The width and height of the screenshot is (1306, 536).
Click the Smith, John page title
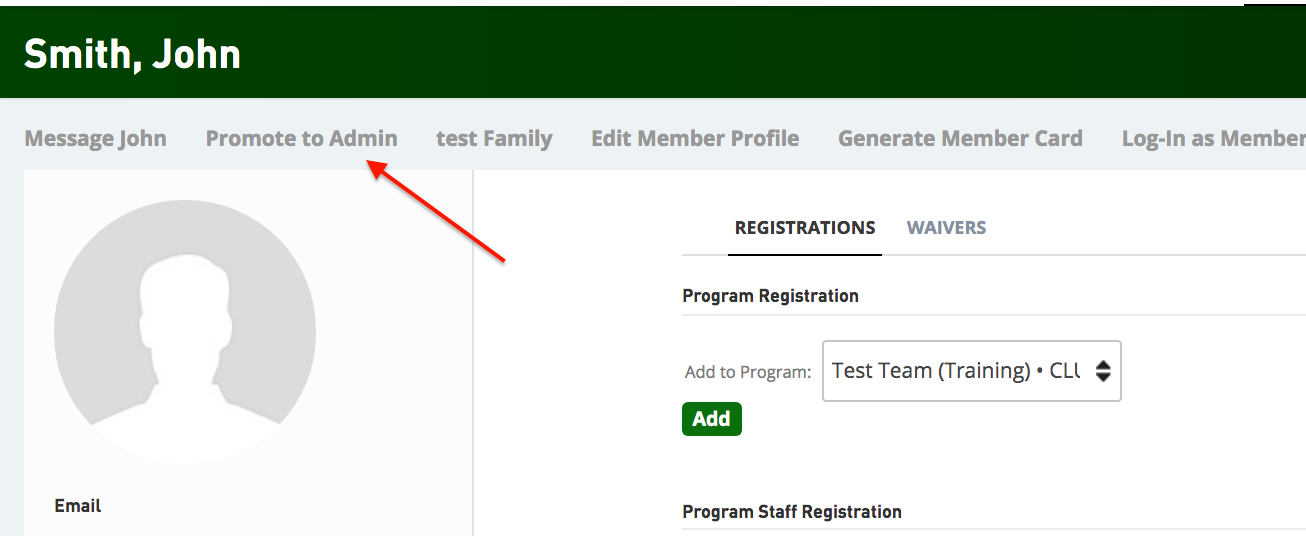tap(132, 54)
